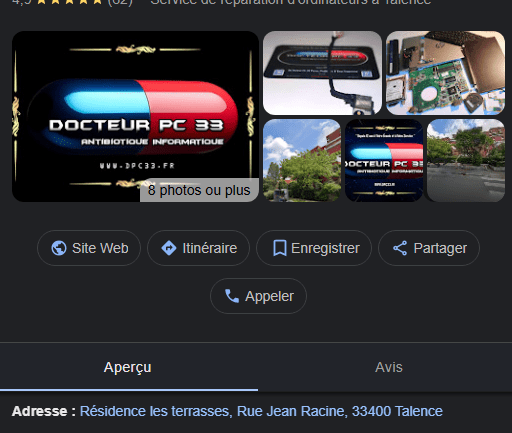This screenshot has height=433, width=512.
Task: Click the bookmark icon to save
Action: 280,248
